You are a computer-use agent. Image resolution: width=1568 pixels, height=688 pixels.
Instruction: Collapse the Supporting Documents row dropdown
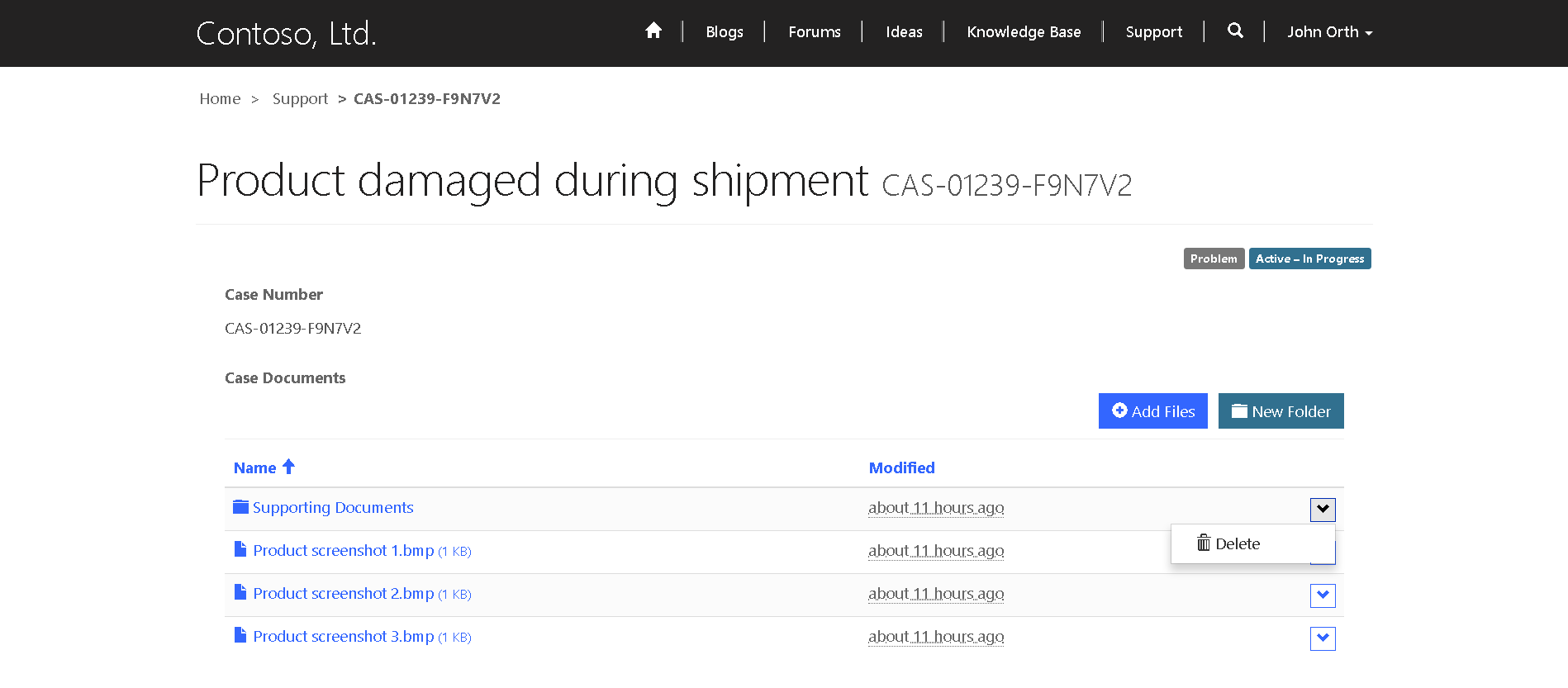pyautogui.click(x=1323, y=510)
